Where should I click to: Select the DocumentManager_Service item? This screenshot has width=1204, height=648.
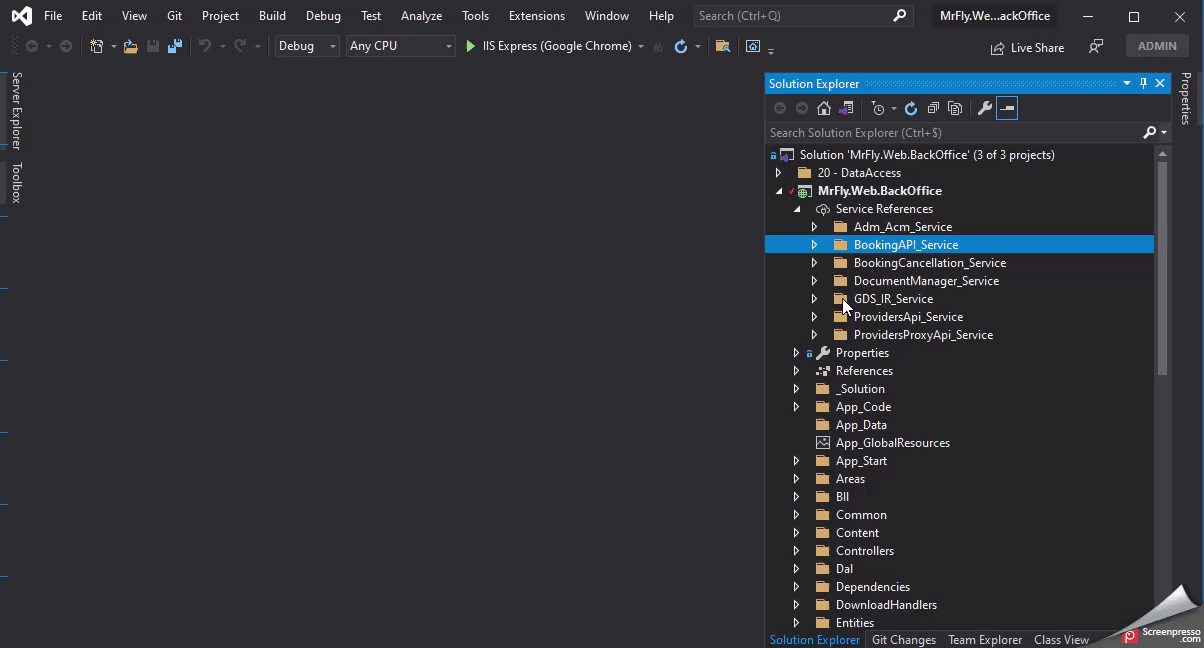coord(926,281)
